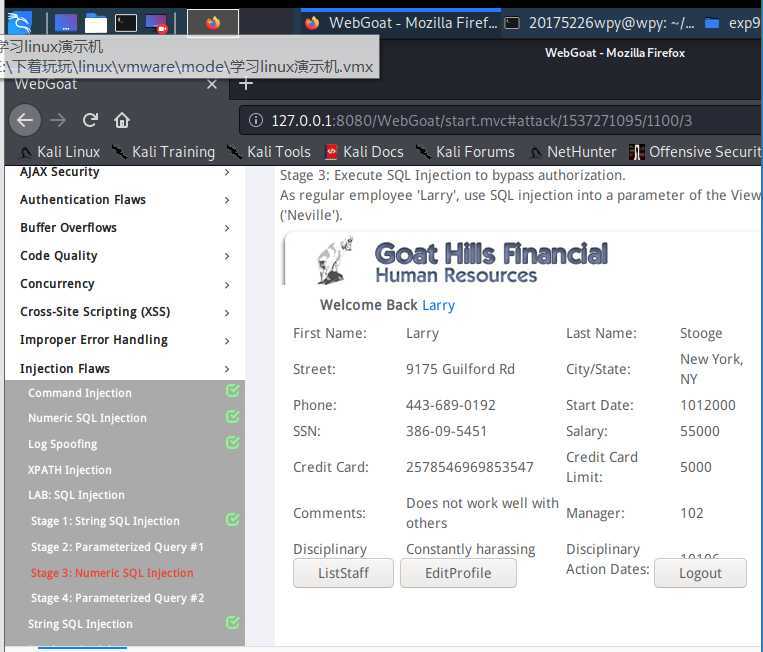Expand the AJAX Security chevron

(227, 172)
